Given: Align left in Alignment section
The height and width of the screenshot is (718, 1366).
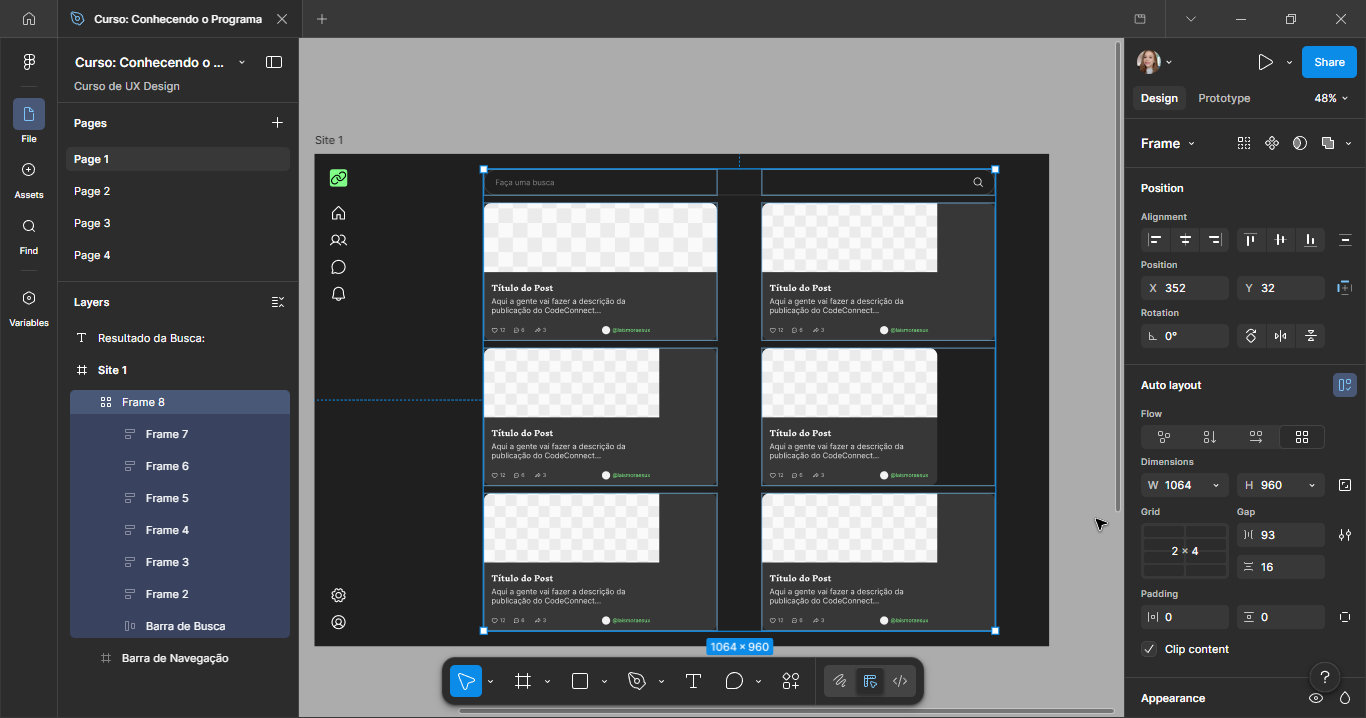Looking at the screenshot, I should click(x=1155, y=240).
